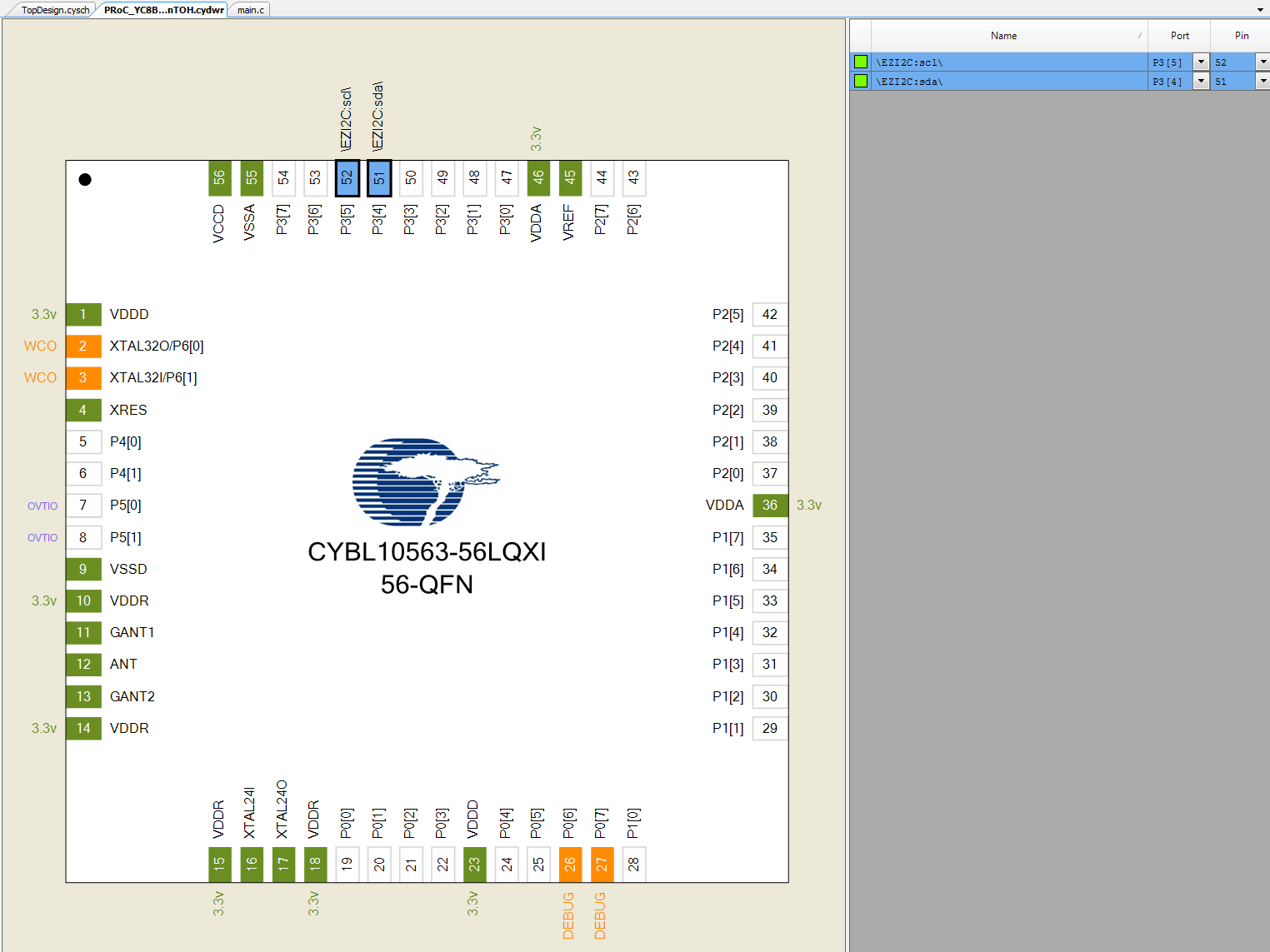Select orange DEBUG pin 26 P0[6]
The height and width of the screenshot is (952, 1270).
coord(570,865)
